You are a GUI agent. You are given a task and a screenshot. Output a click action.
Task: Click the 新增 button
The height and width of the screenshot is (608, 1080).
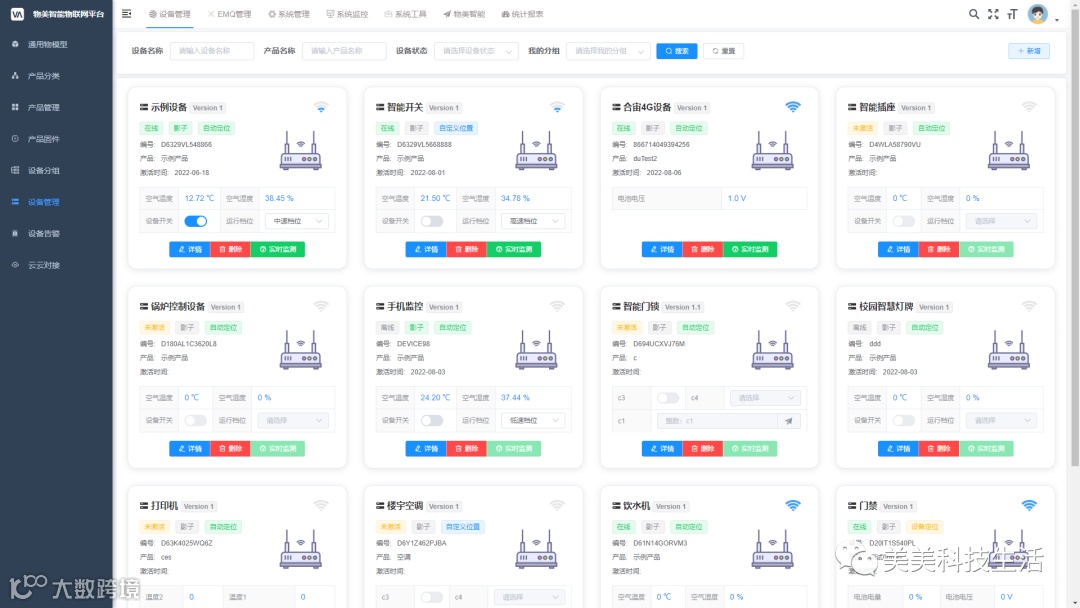[x=1029, y=51]
